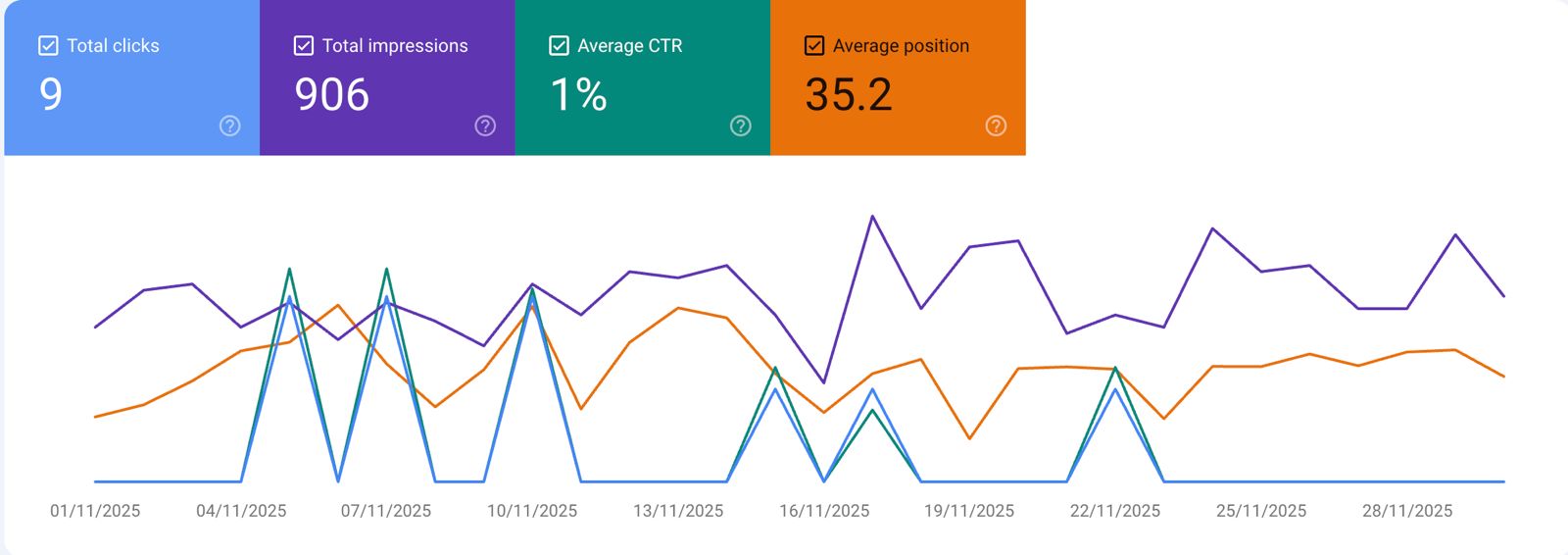This screenshot has width=1568, height=555.
Task: Toggle the Total impressions checkbox
Action: [x=304, y=45]
